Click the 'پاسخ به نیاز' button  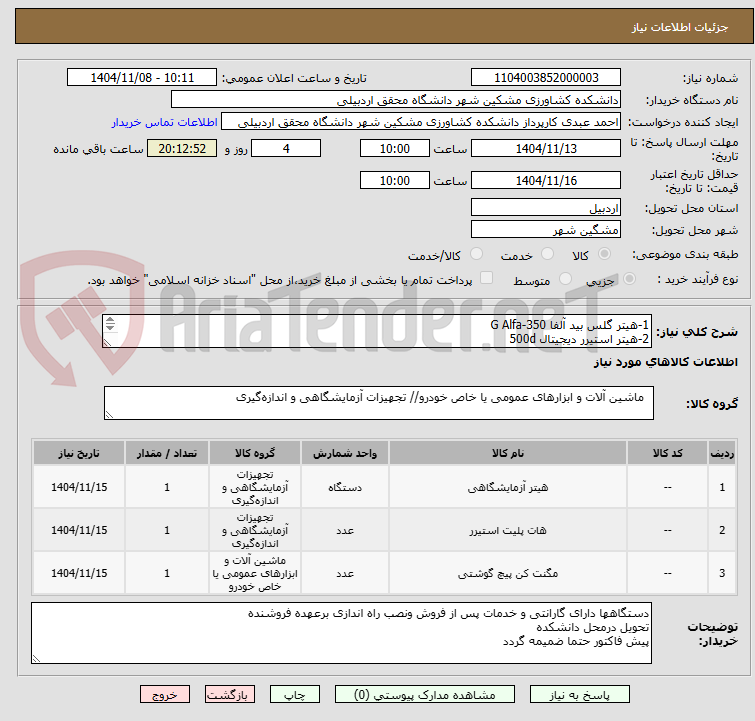point(579,695)
